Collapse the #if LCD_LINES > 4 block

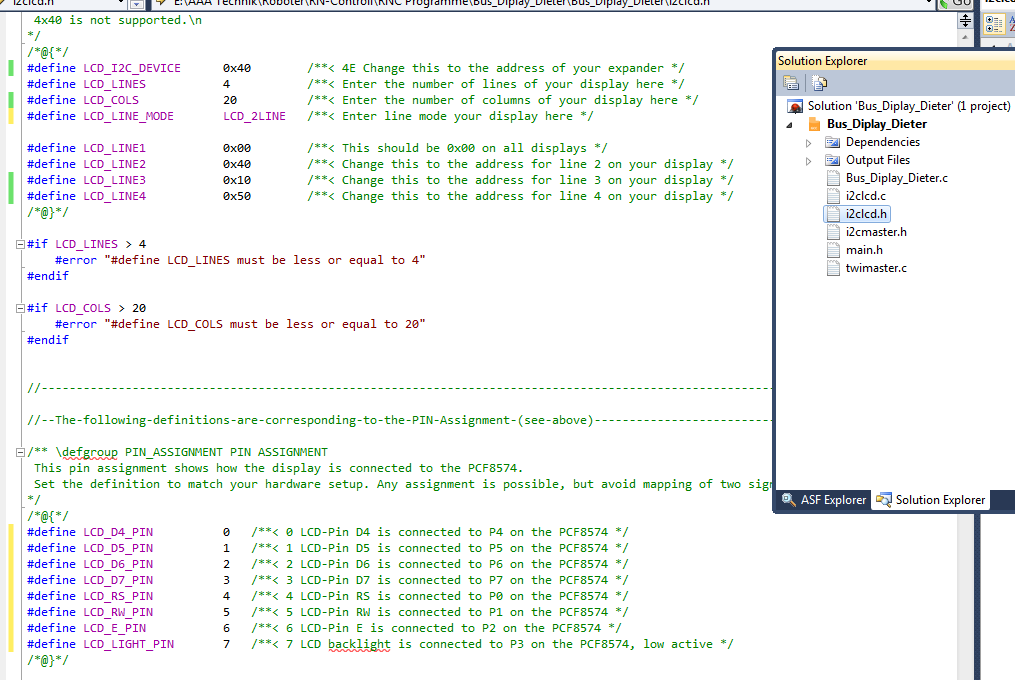coord(20,245)
